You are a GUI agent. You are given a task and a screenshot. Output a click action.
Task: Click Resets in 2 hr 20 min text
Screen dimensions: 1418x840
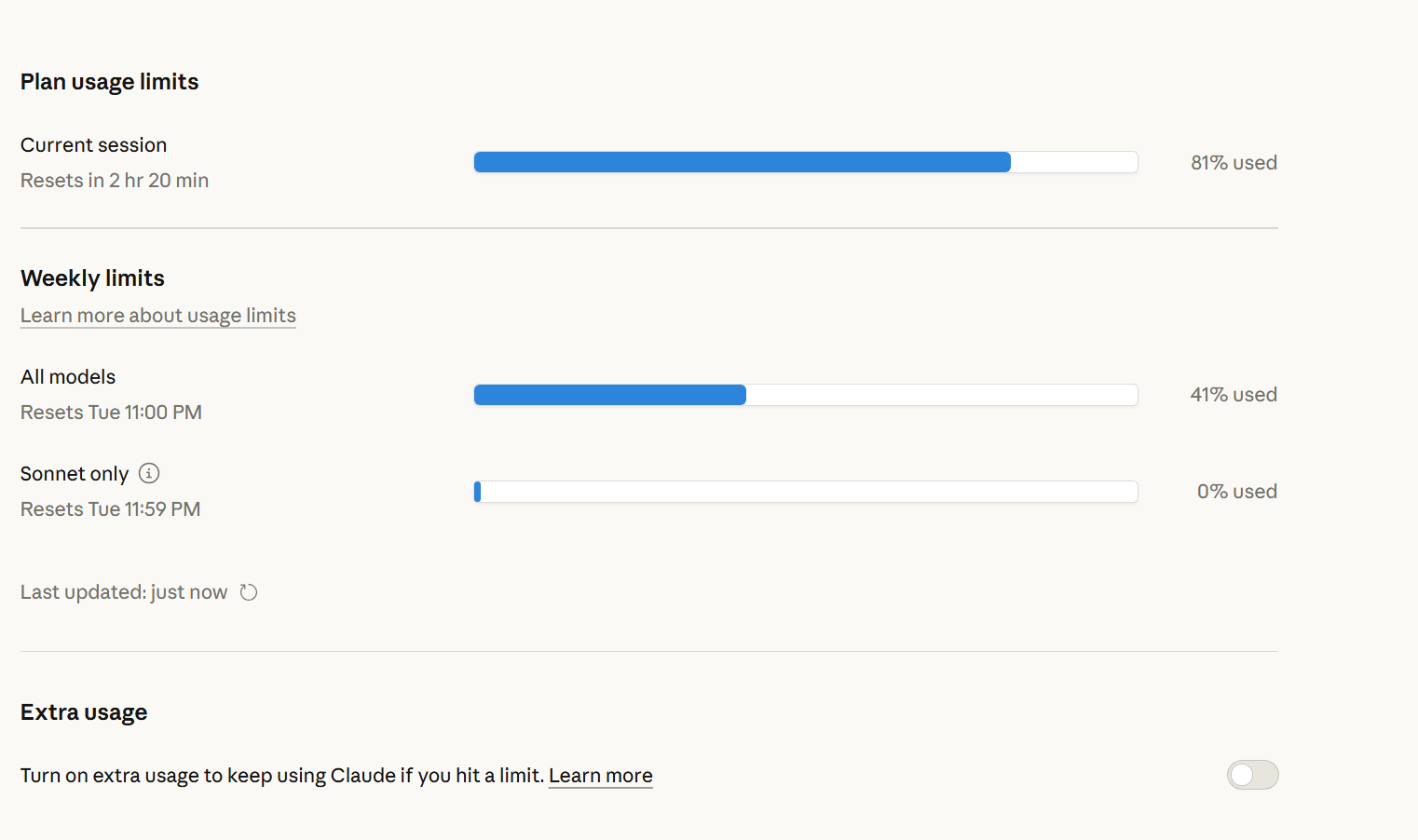tap(115, 181)
